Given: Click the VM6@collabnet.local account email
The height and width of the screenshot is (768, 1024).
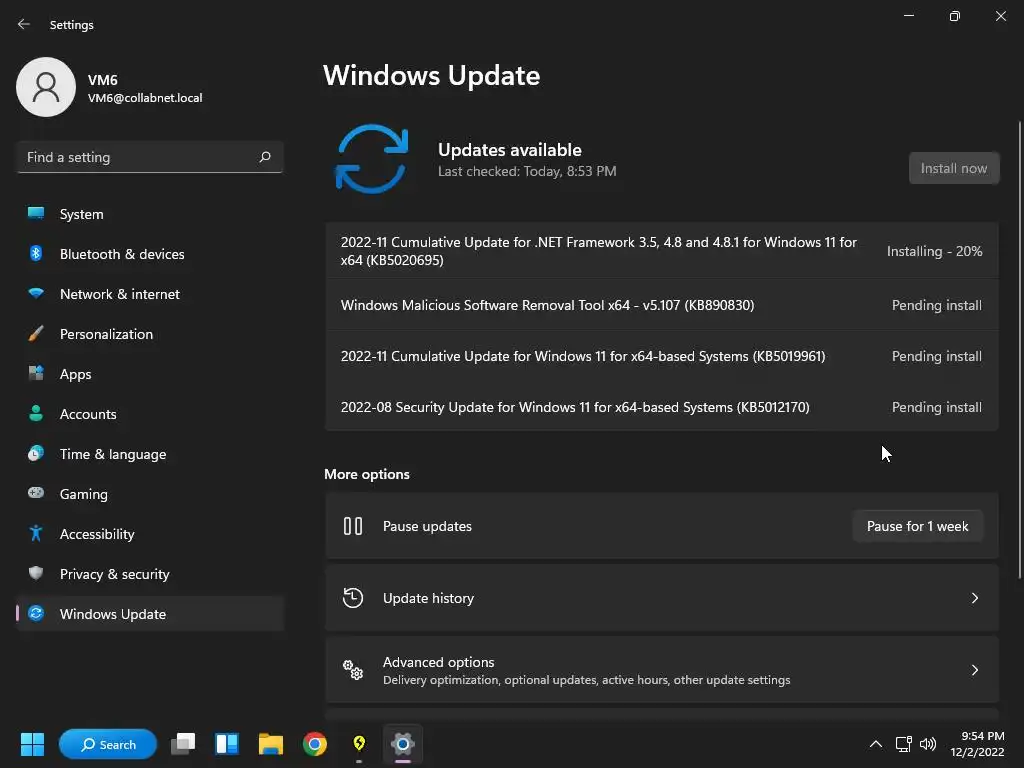Looking at the screenshot, I should 145,98.
